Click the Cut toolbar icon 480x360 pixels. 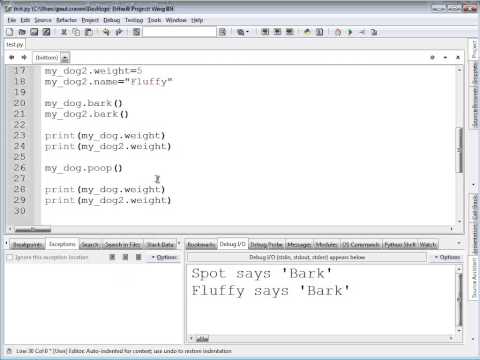tap(64, 32)
